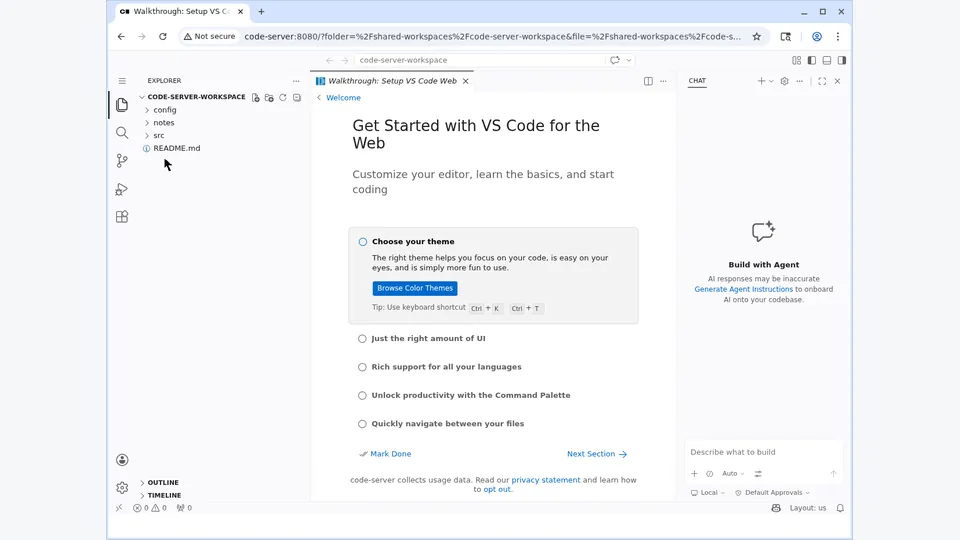Click Customize Layout icon in title bar
The image size is (960, 540).
point(797,60)
